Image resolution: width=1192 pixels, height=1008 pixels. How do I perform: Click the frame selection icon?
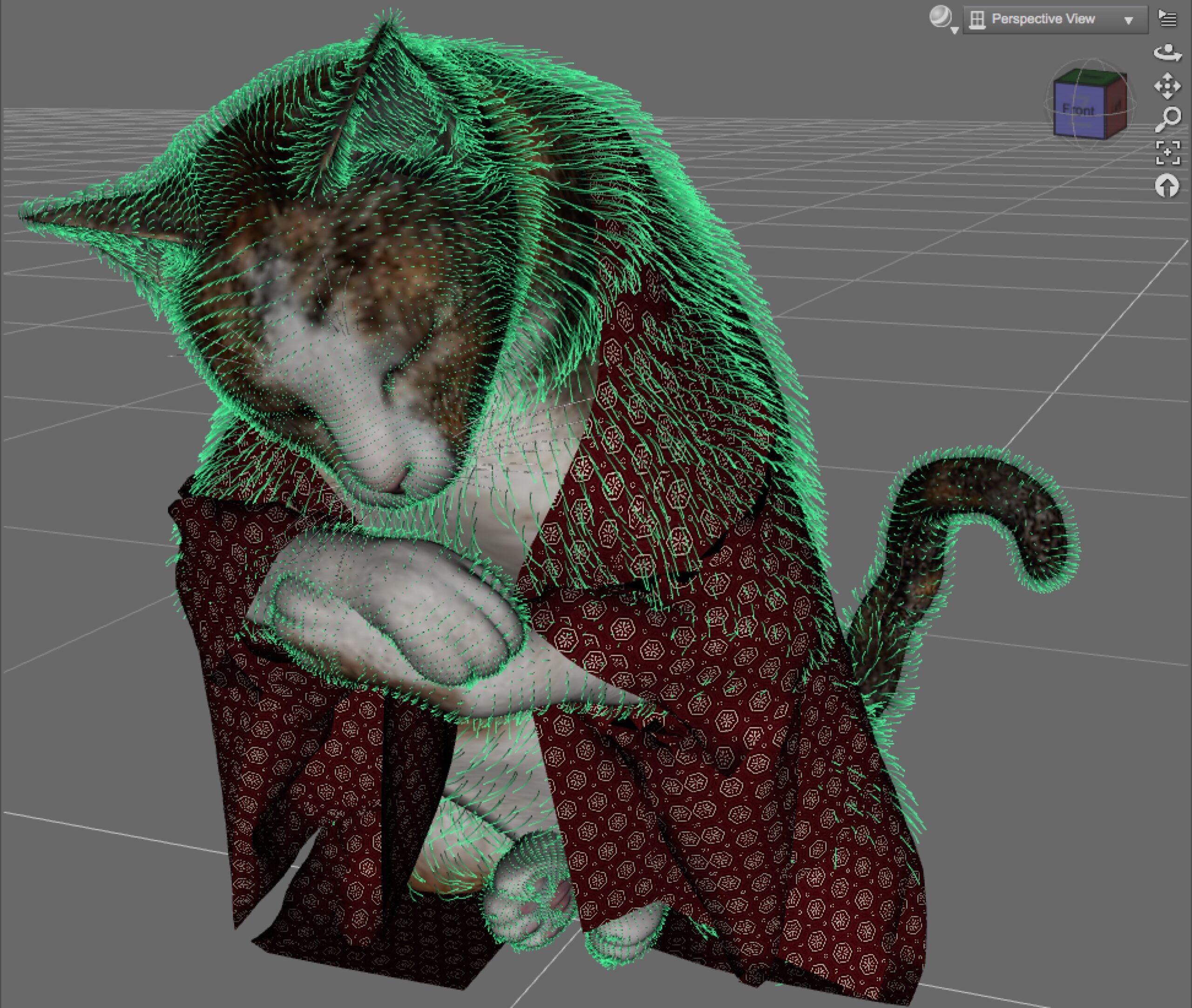coord(1167,153)
